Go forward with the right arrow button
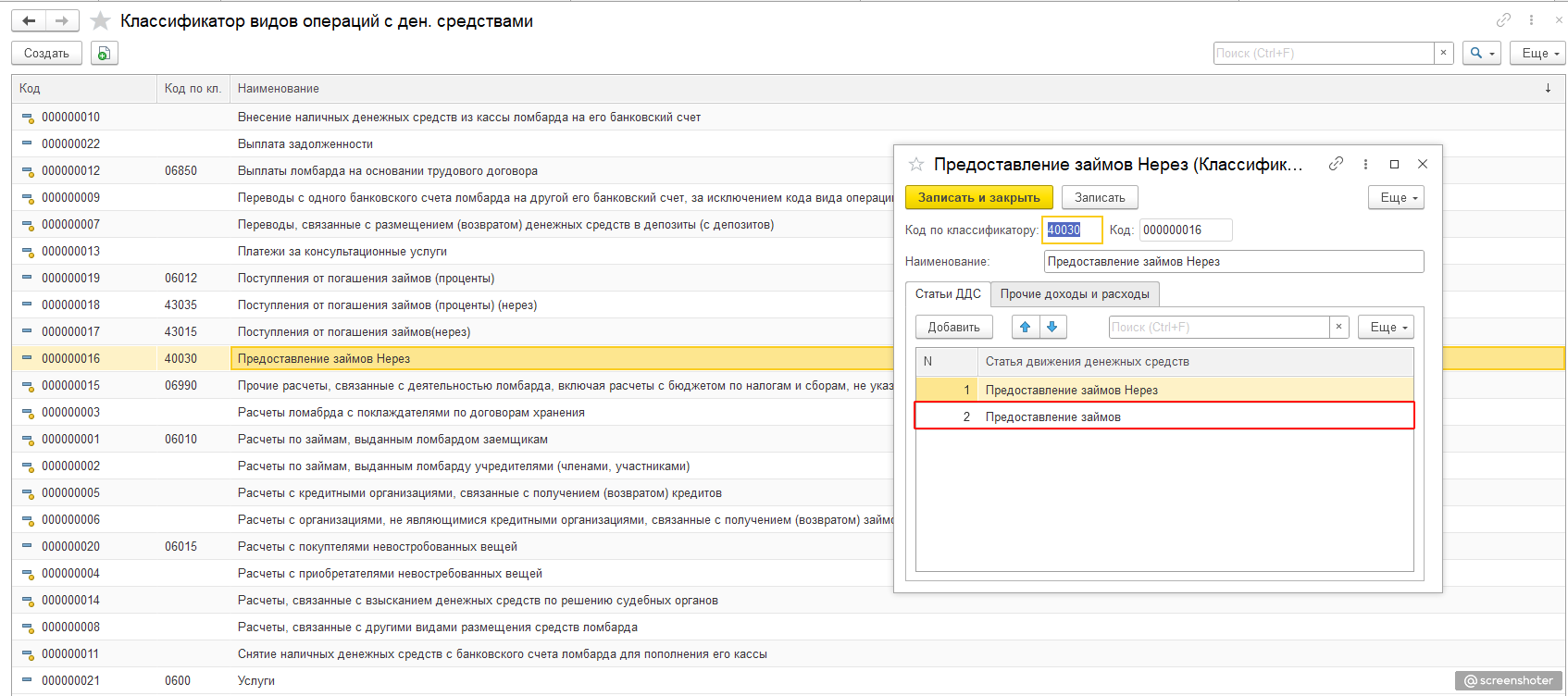Image resolution: width=1568 pixels, height=696 pixels. pyautogui.click(x=62, y=20)
